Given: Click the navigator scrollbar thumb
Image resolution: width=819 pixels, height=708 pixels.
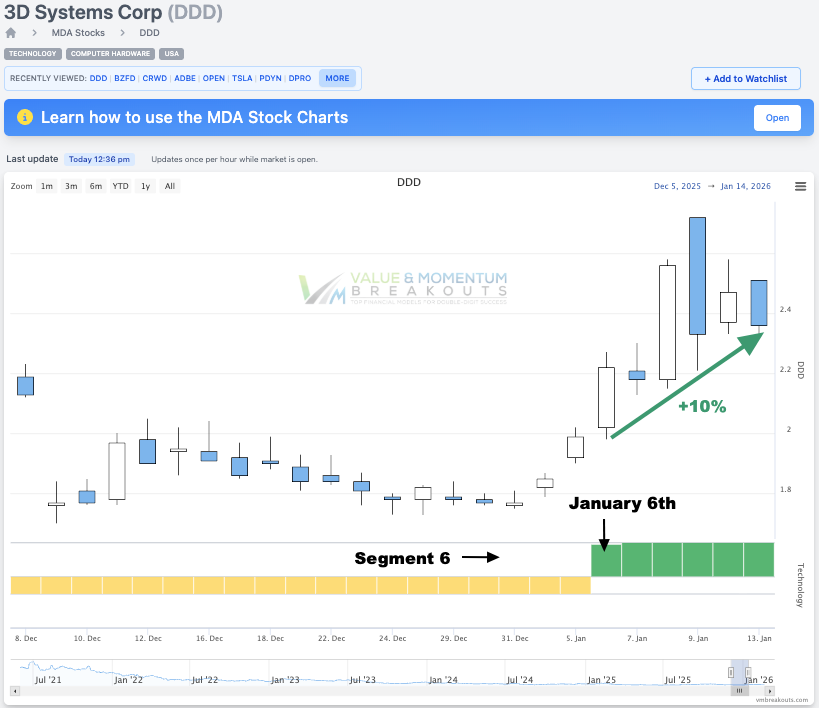Looking at the screenshot, I should pos(739,690).
